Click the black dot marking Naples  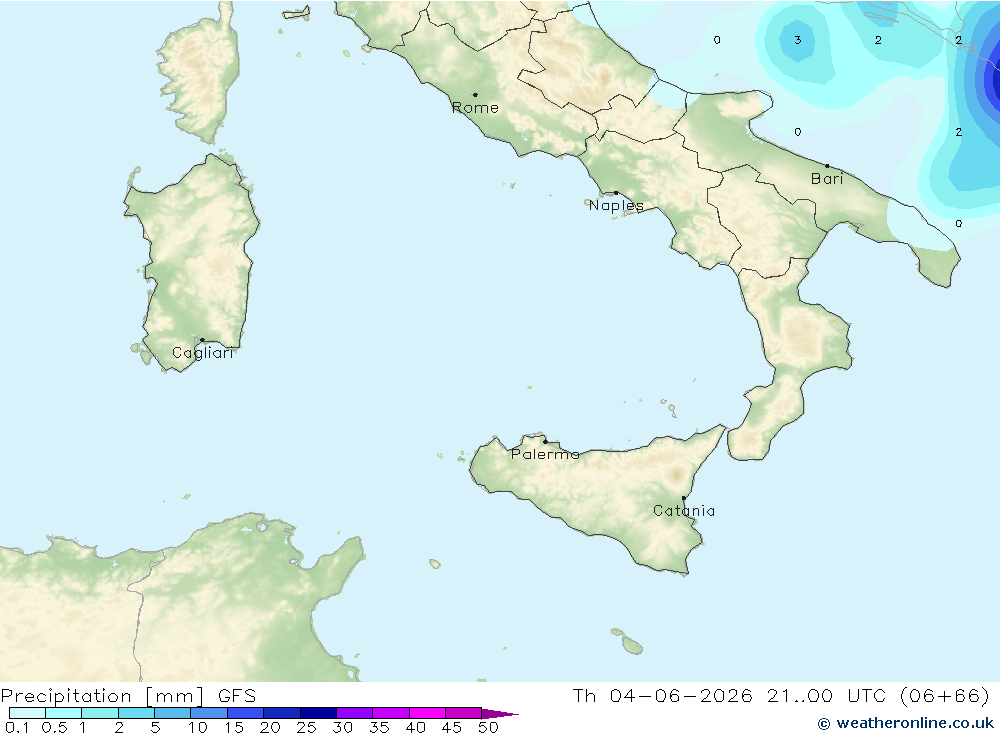coord(616,193)
